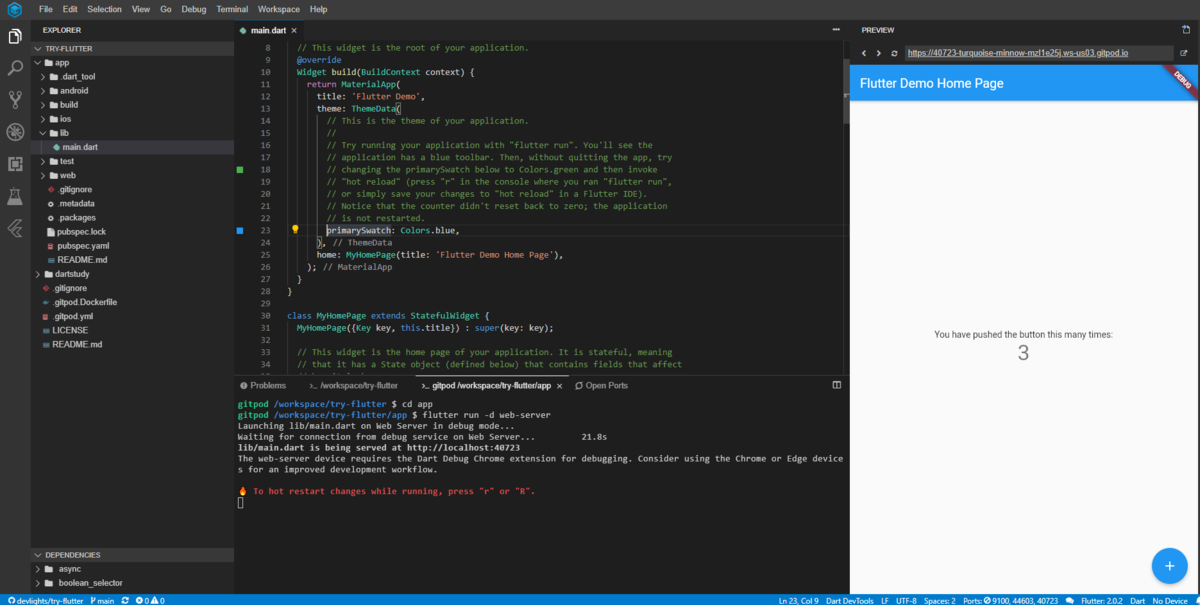Click the errors and warnings count in status bar

click(x=150, y=600)
